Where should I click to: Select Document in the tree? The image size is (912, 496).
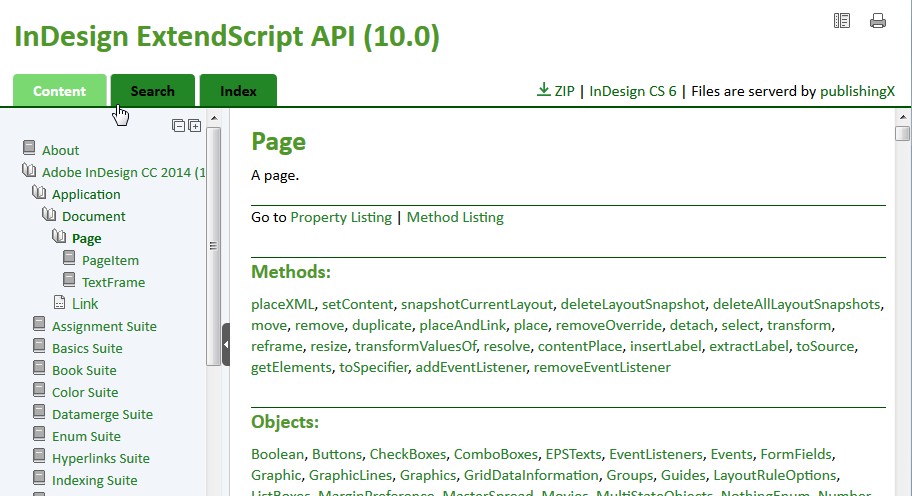(x=94, y=216)
